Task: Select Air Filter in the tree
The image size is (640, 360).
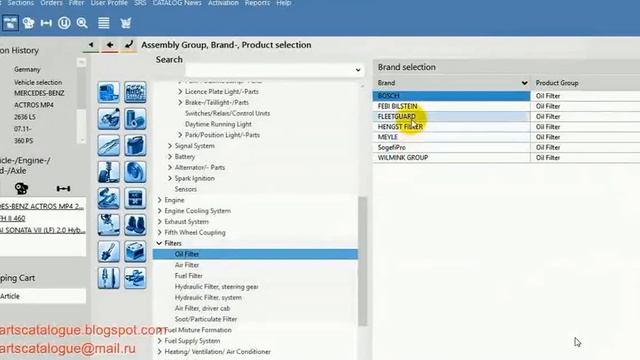Action: click(187, 265)
